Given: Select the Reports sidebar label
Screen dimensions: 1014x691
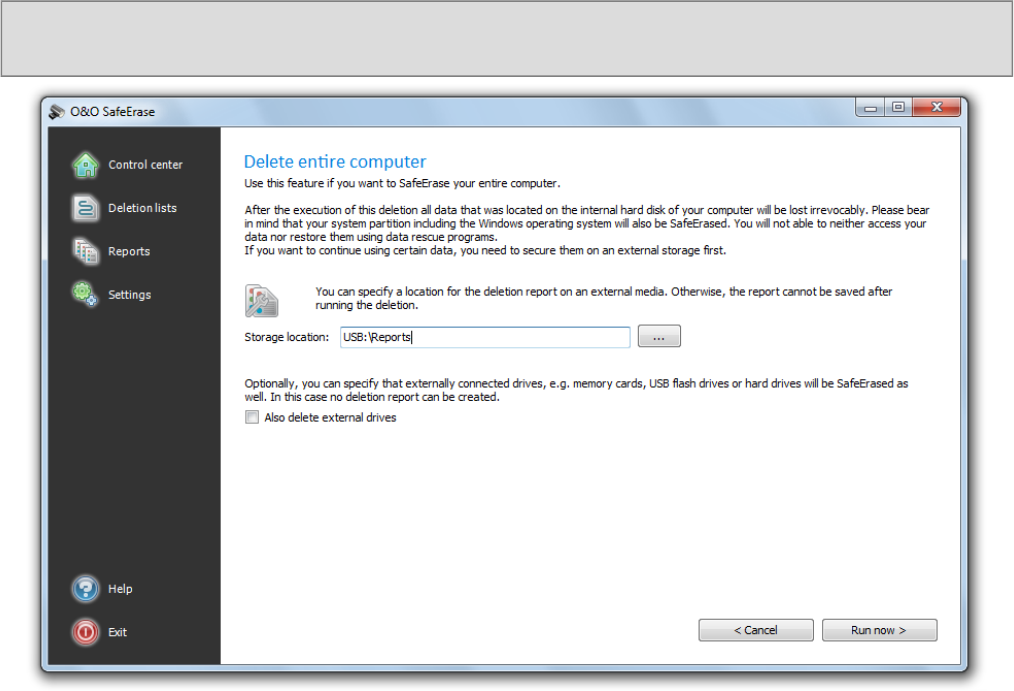Looking at the screenshot, I should point(129,251).
